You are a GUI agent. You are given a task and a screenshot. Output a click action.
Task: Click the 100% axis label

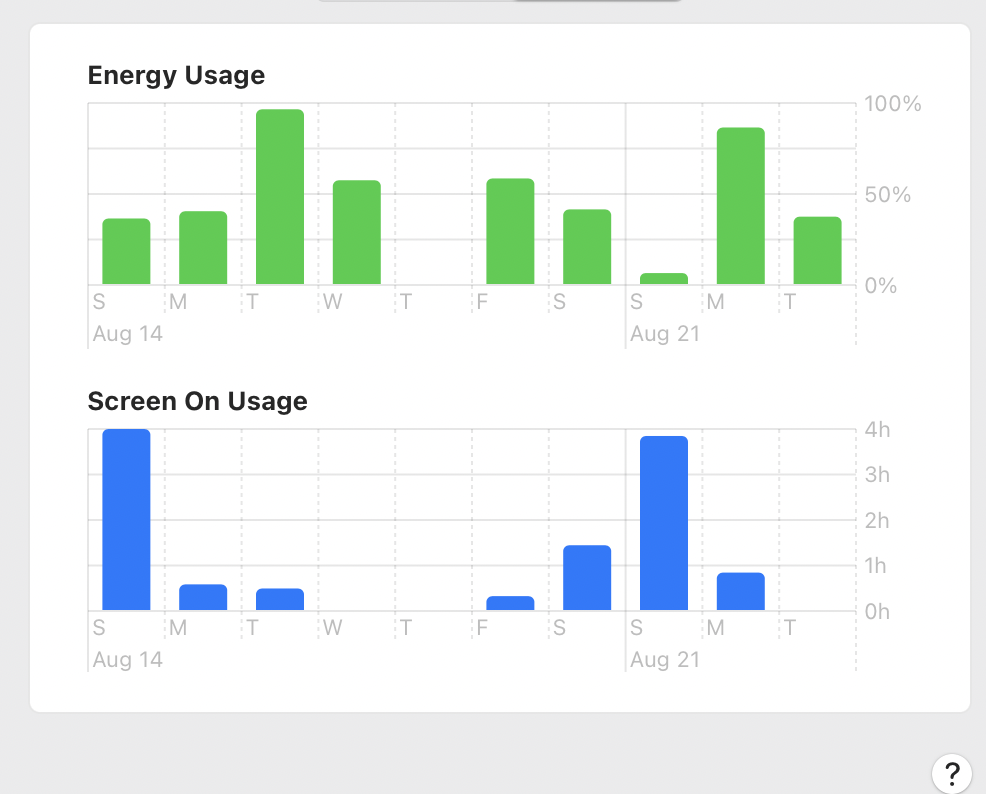890,103
